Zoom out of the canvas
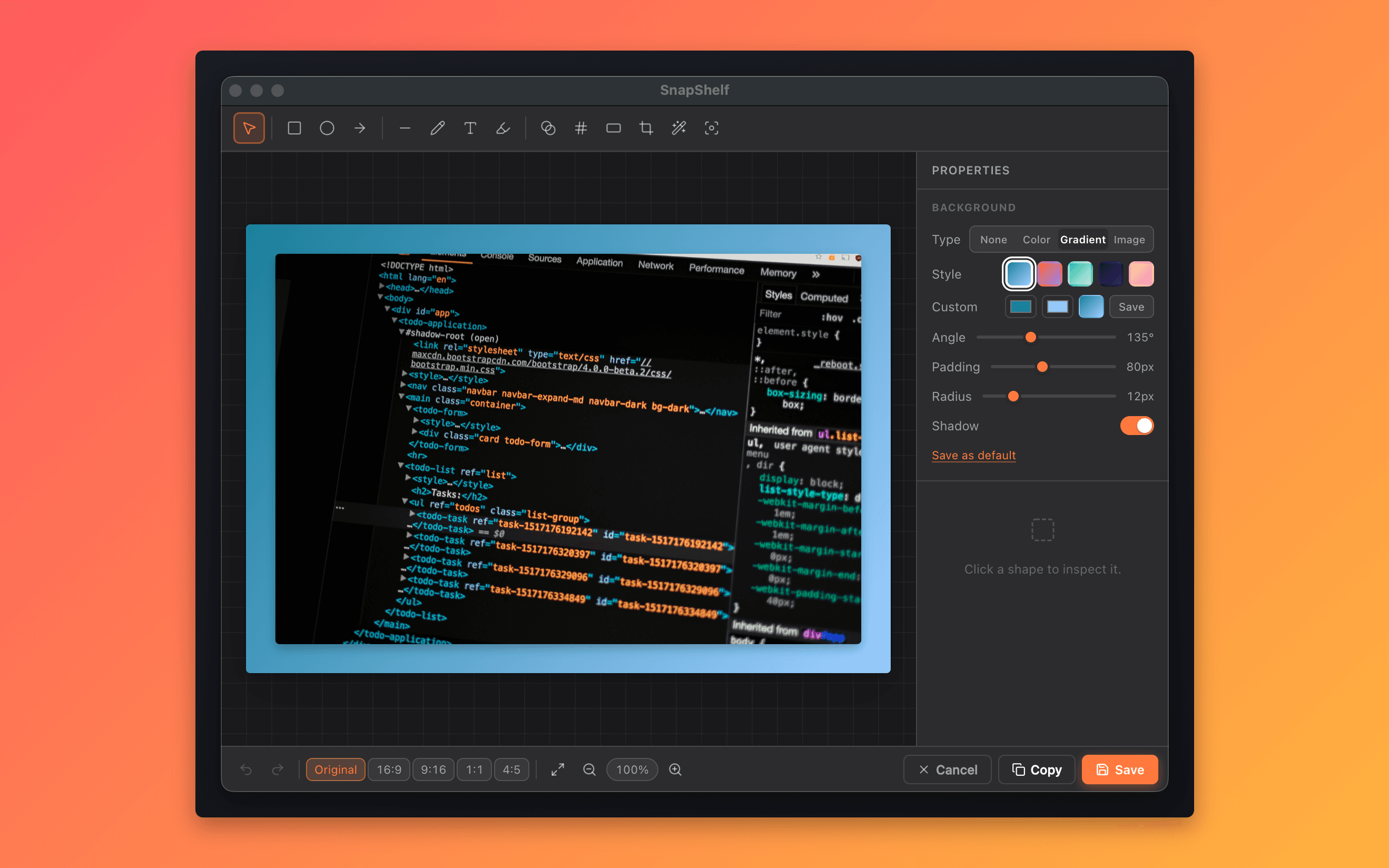Viewport: 1389px width, 868px height. (589, 770)
